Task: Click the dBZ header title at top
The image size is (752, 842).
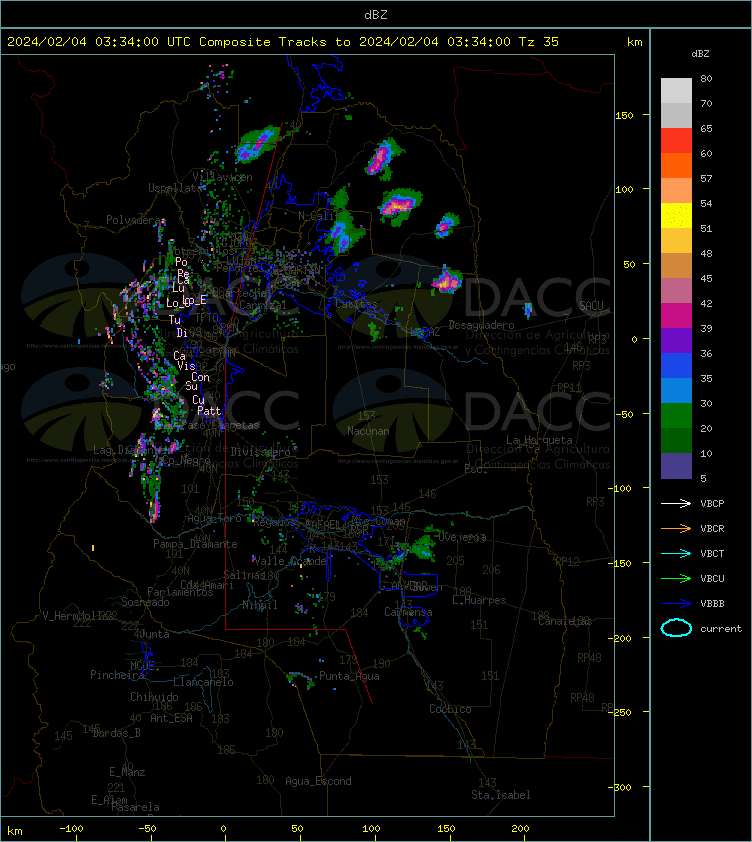Action: click(375, 15)
